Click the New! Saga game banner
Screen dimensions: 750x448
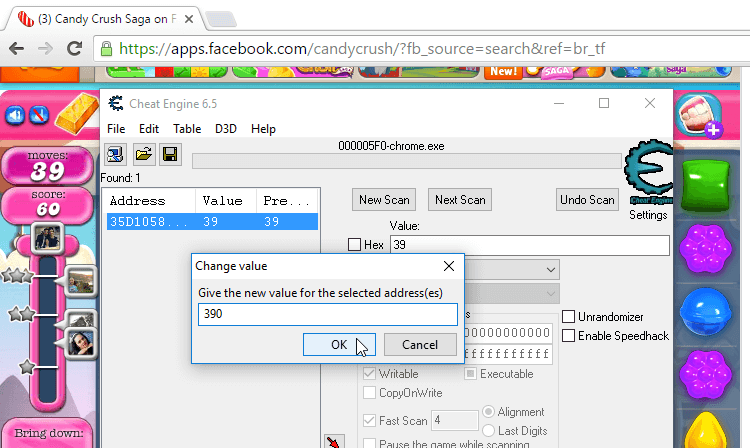point(545,72)
